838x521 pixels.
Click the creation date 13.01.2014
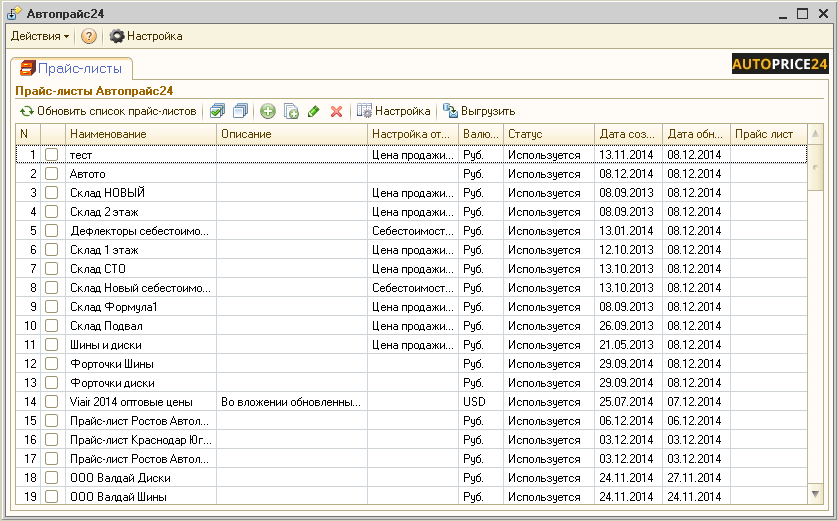[x=626, y=231]
